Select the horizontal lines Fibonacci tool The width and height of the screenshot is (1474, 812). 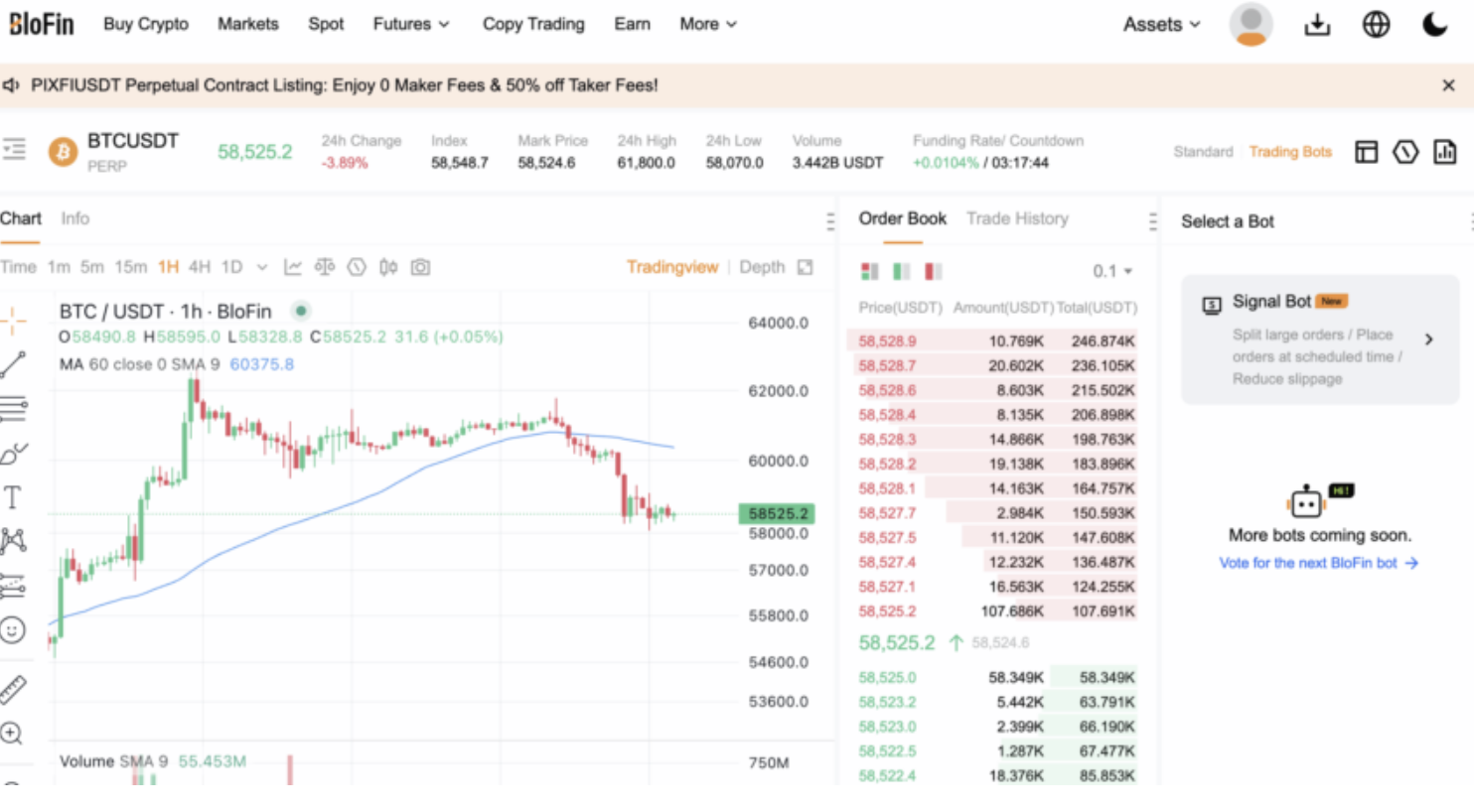[x=13, y=408]
